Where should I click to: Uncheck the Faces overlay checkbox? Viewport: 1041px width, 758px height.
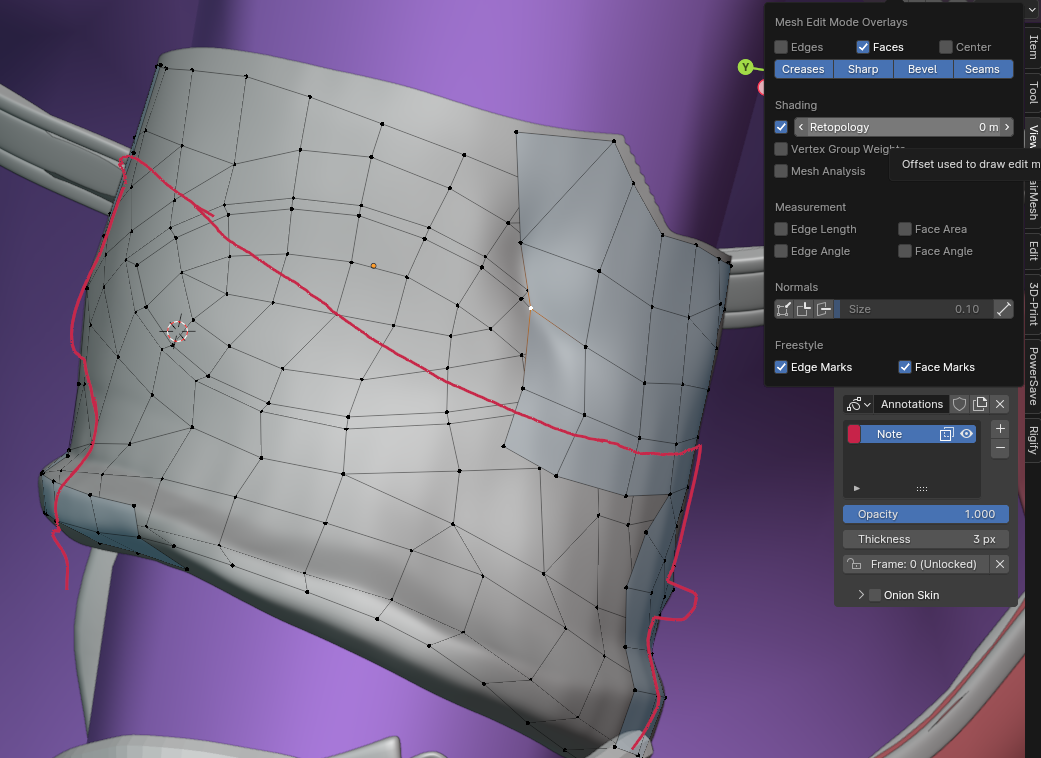point(863,47)
